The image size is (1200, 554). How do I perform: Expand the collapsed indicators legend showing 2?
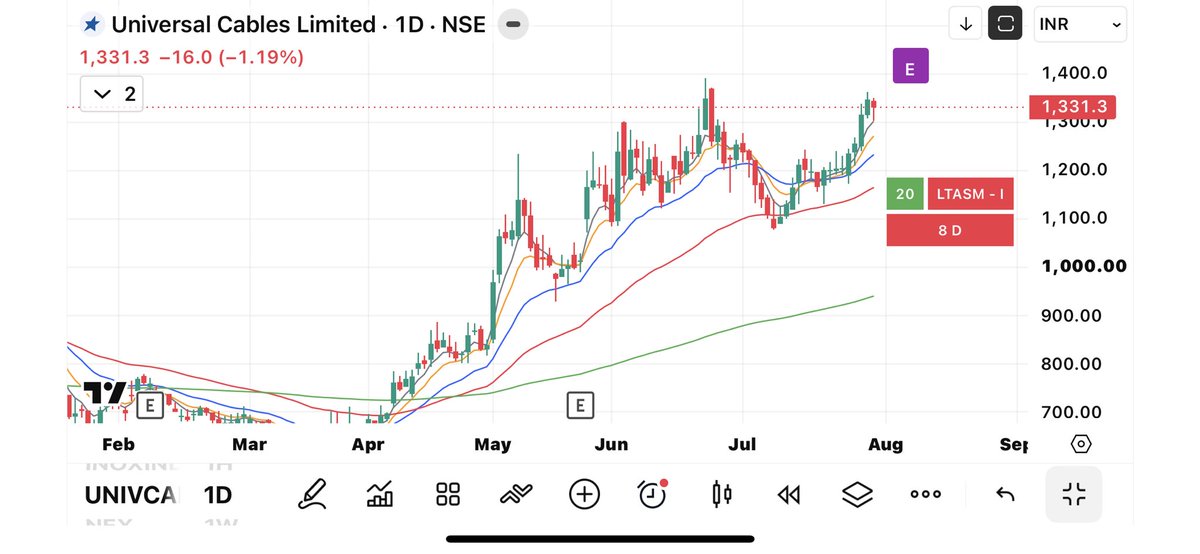tap(114, 94)
